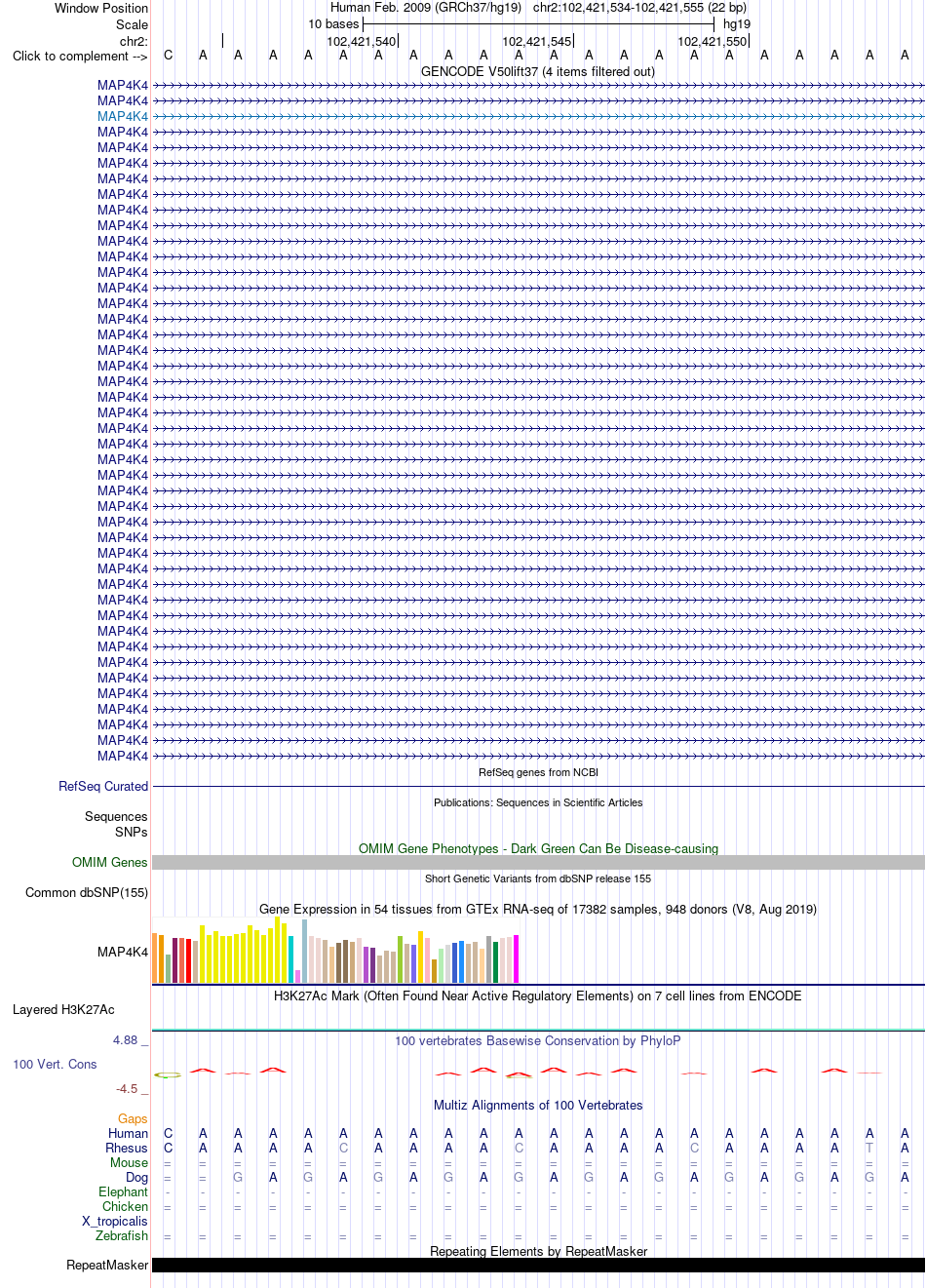Click the 100 Vert. Cons track label
926x1288 pixels.
pos(55,1064)
